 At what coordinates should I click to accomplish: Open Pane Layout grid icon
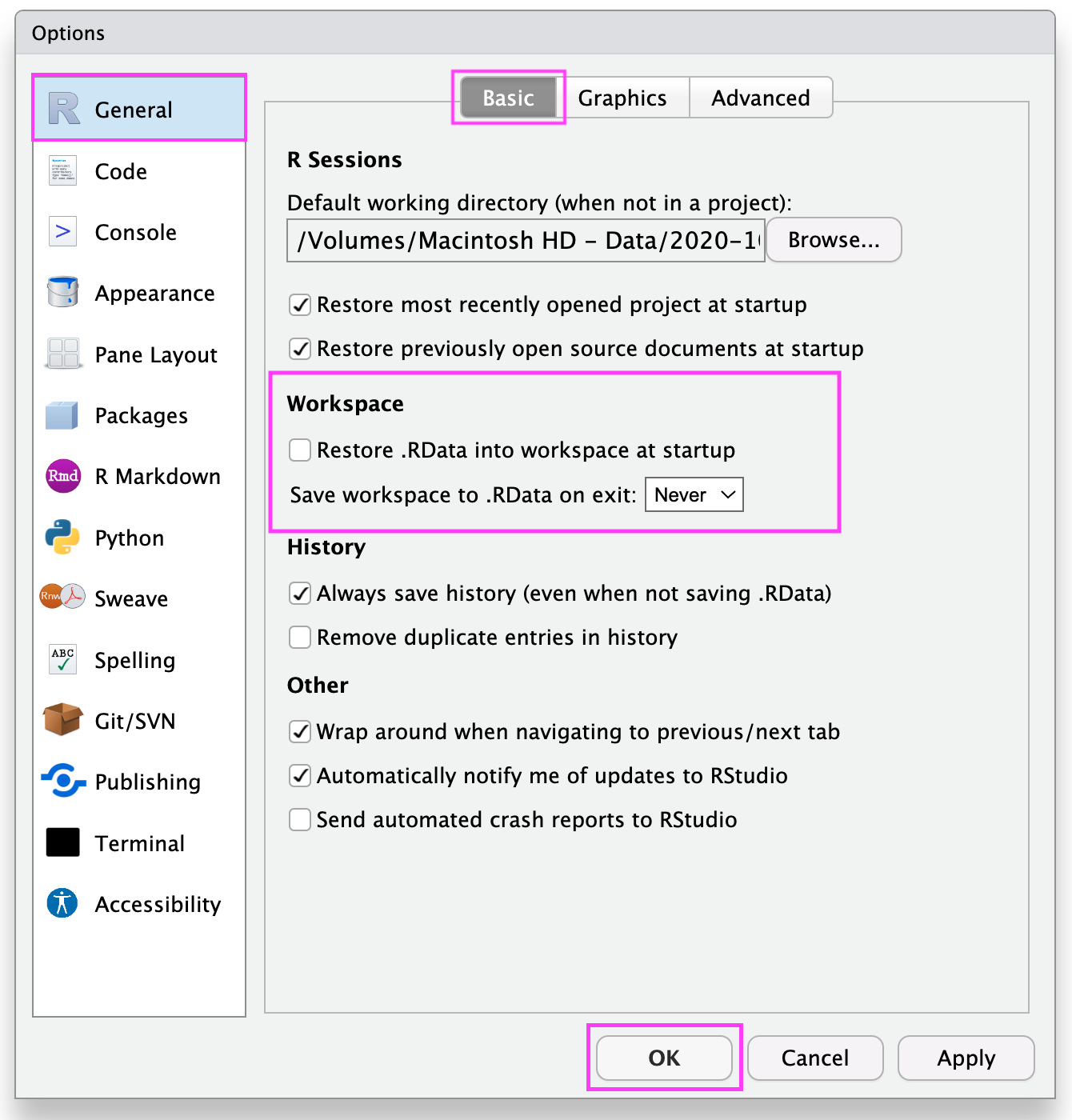pyautogui.click(x=62, y=354)
